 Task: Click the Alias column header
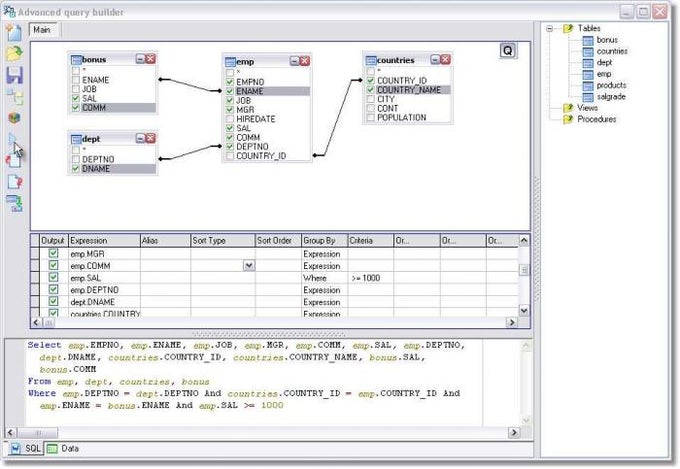point(165,240)
